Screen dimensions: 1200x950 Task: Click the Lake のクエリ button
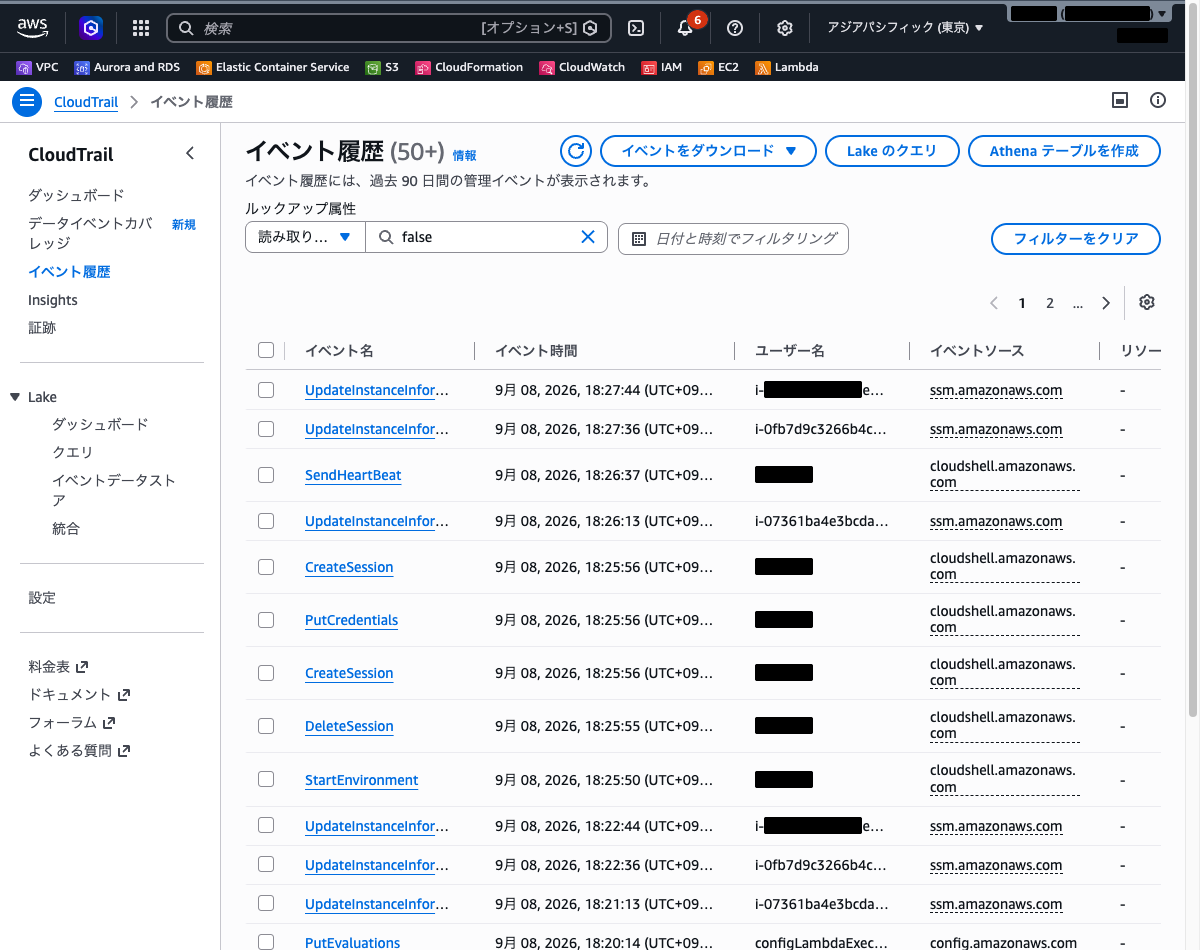[891, 151]
